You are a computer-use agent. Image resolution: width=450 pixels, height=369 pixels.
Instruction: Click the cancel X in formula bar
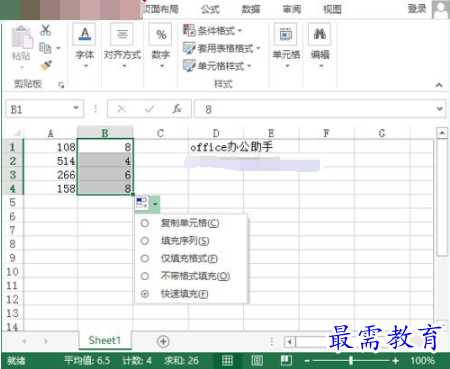point(122,109)
